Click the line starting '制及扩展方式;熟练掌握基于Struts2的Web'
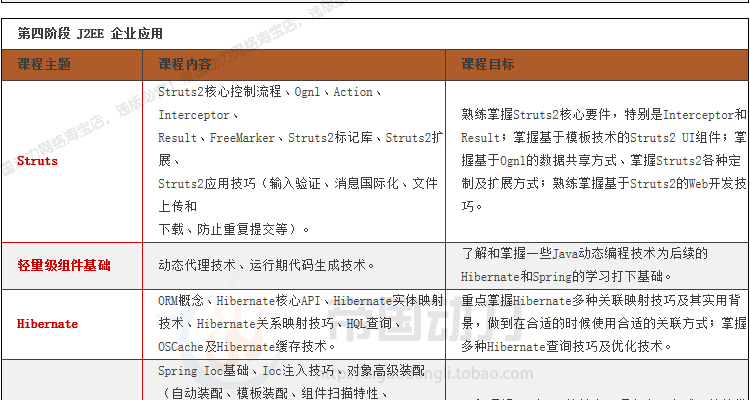750x400 pixels. [604, 184]
